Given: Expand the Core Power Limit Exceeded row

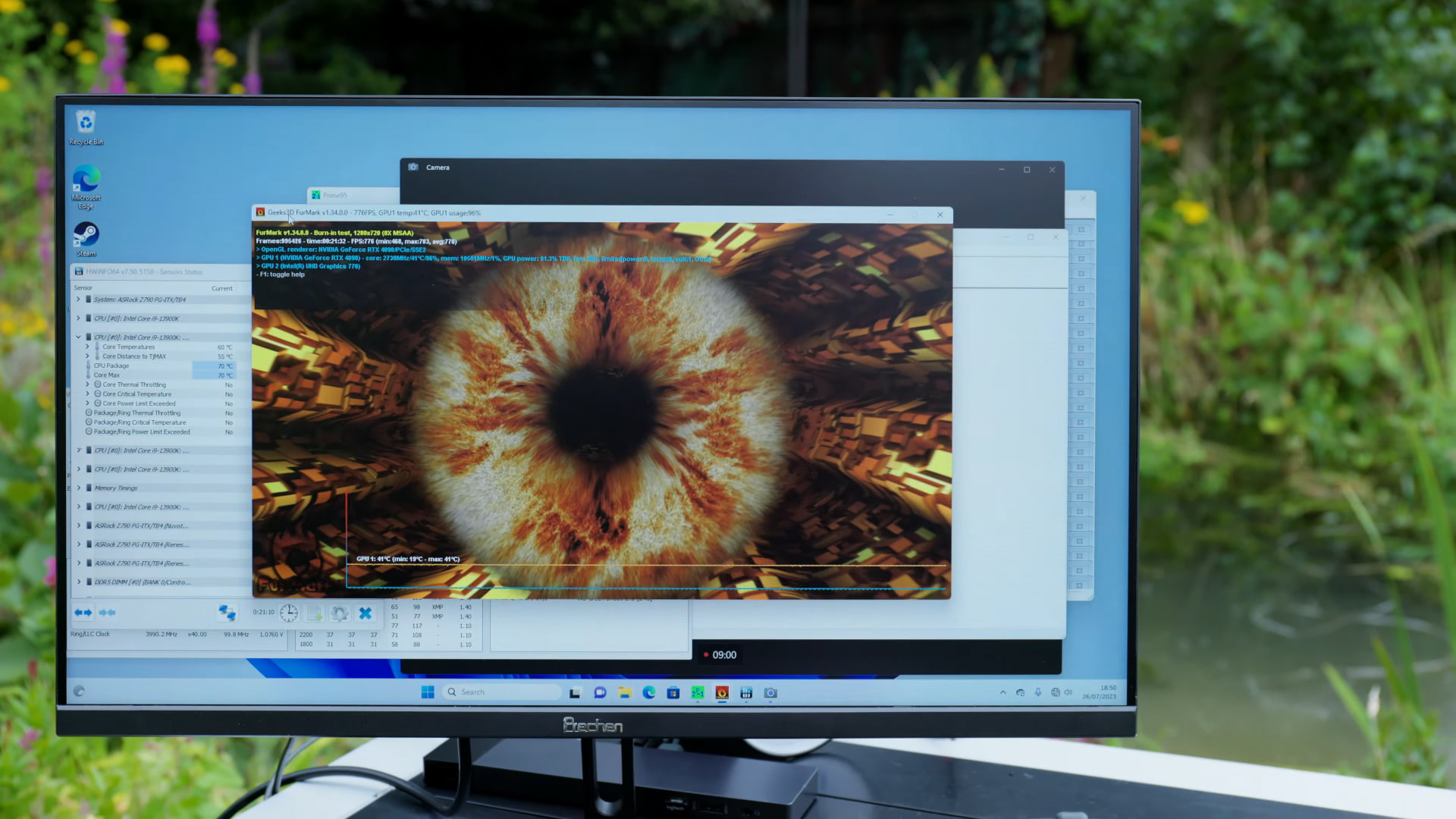Looking at the screenshot, I should (x=87, y=403).
